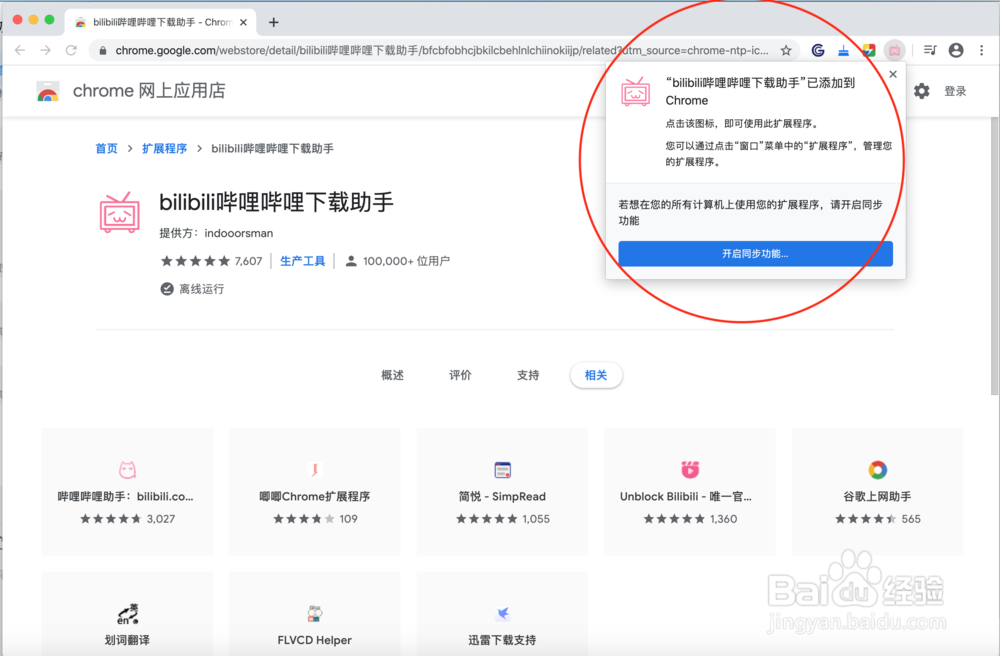1000x656 pixels.
Task: Open 唧唧Chrome扩展程序 card
Action: 314,492
